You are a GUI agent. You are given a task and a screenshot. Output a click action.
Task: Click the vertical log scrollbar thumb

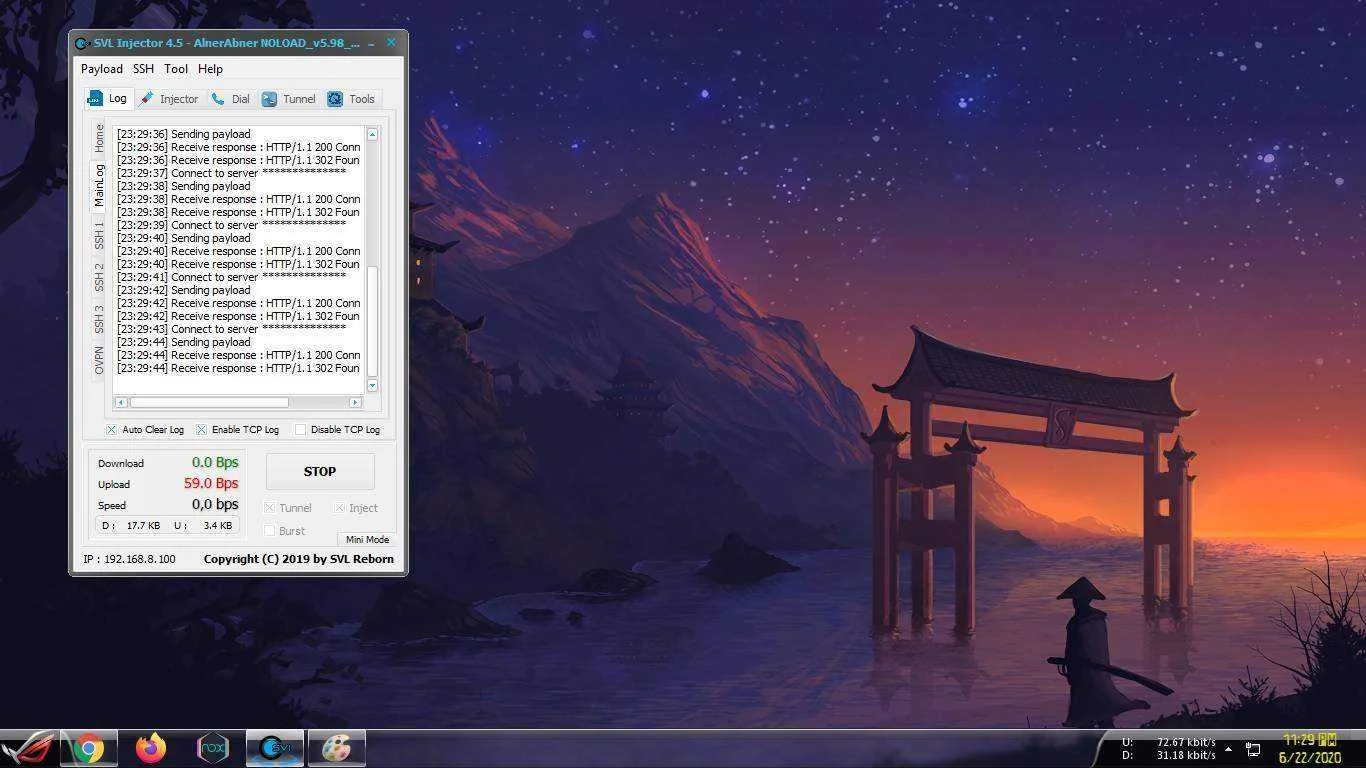coord(372,321)
